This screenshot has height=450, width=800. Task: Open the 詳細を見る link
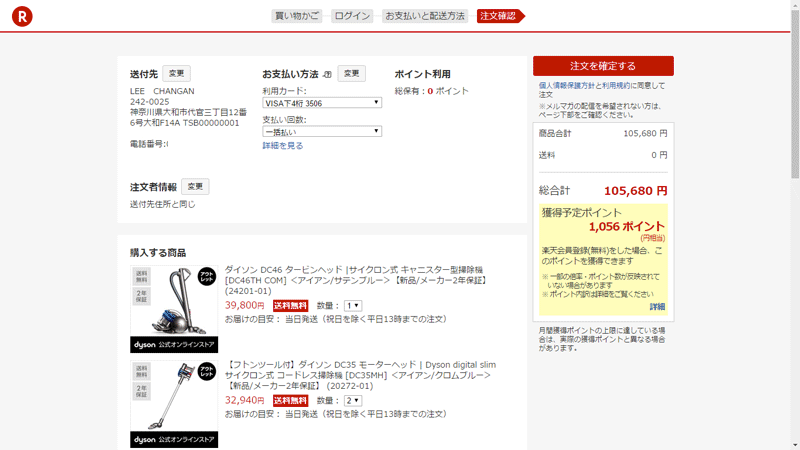click(x=283, y=145)
